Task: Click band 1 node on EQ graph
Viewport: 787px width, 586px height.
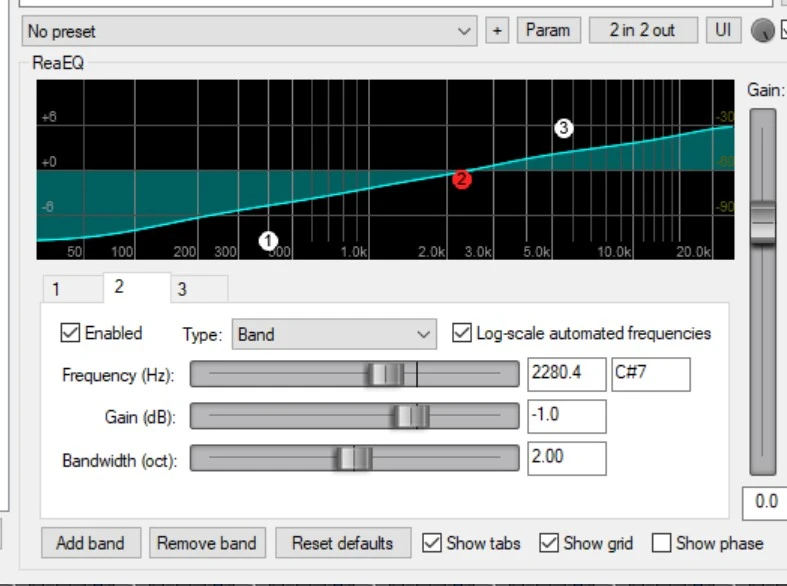Action: point(267,240)
